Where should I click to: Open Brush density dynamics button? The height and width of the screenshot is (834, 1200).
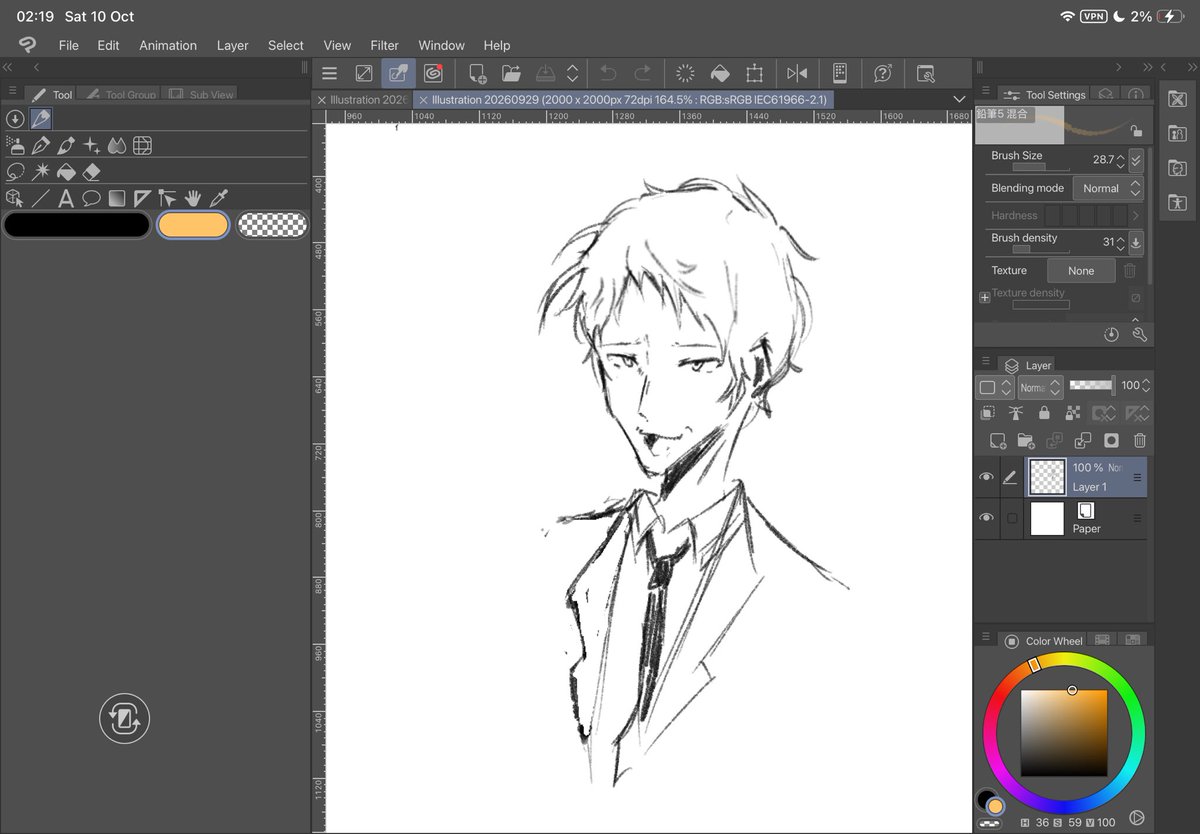click(x=1136, y=243)
